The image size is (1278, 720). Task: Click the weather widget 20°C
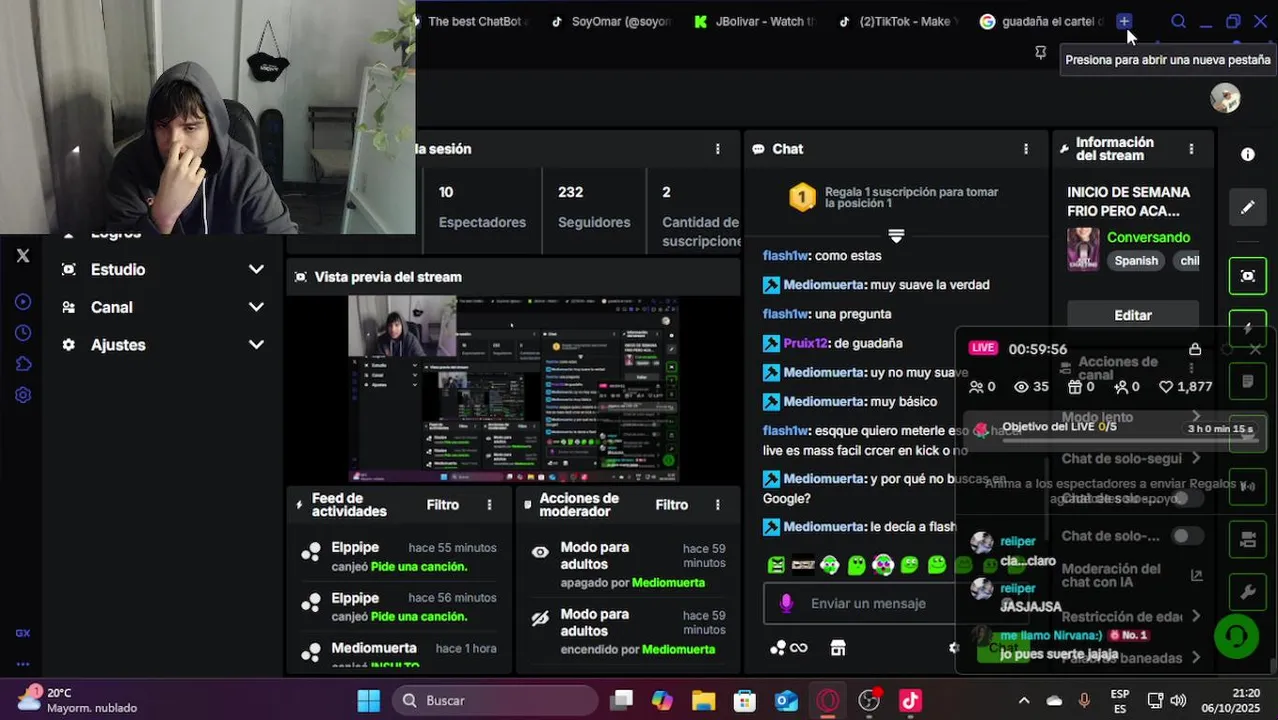[78, 700]
